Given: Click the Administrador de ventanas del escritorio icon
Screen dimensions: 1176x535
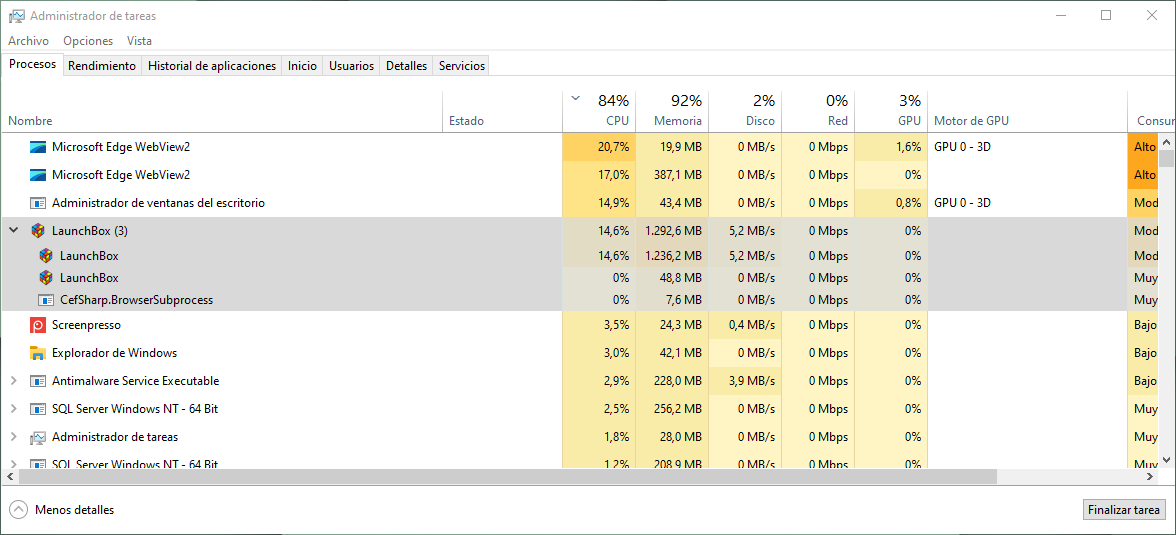Looking at the screenshot, I should pyautogui.click(x=38, y=203).
